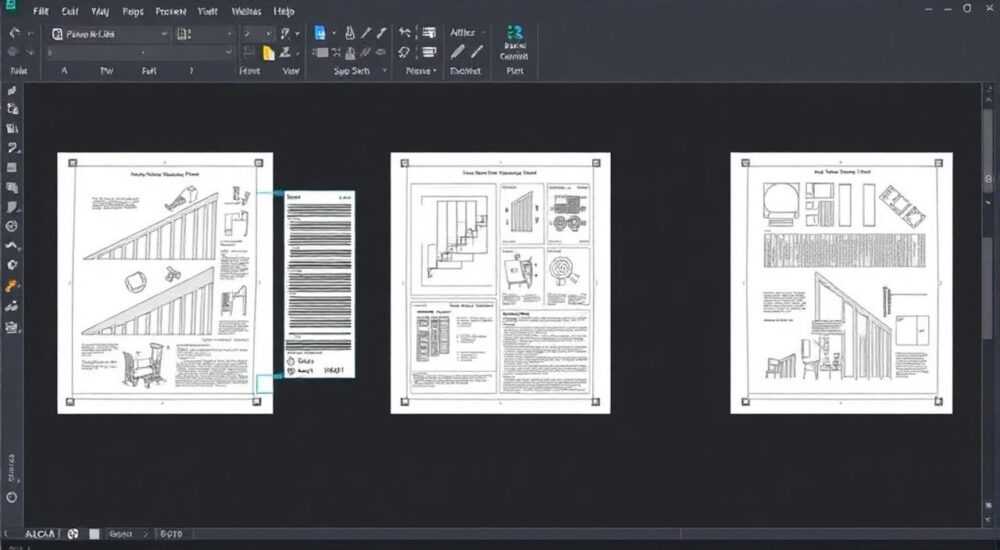
Task: Click the middle drawing sheet thumbnail
Action: (500, 283)
